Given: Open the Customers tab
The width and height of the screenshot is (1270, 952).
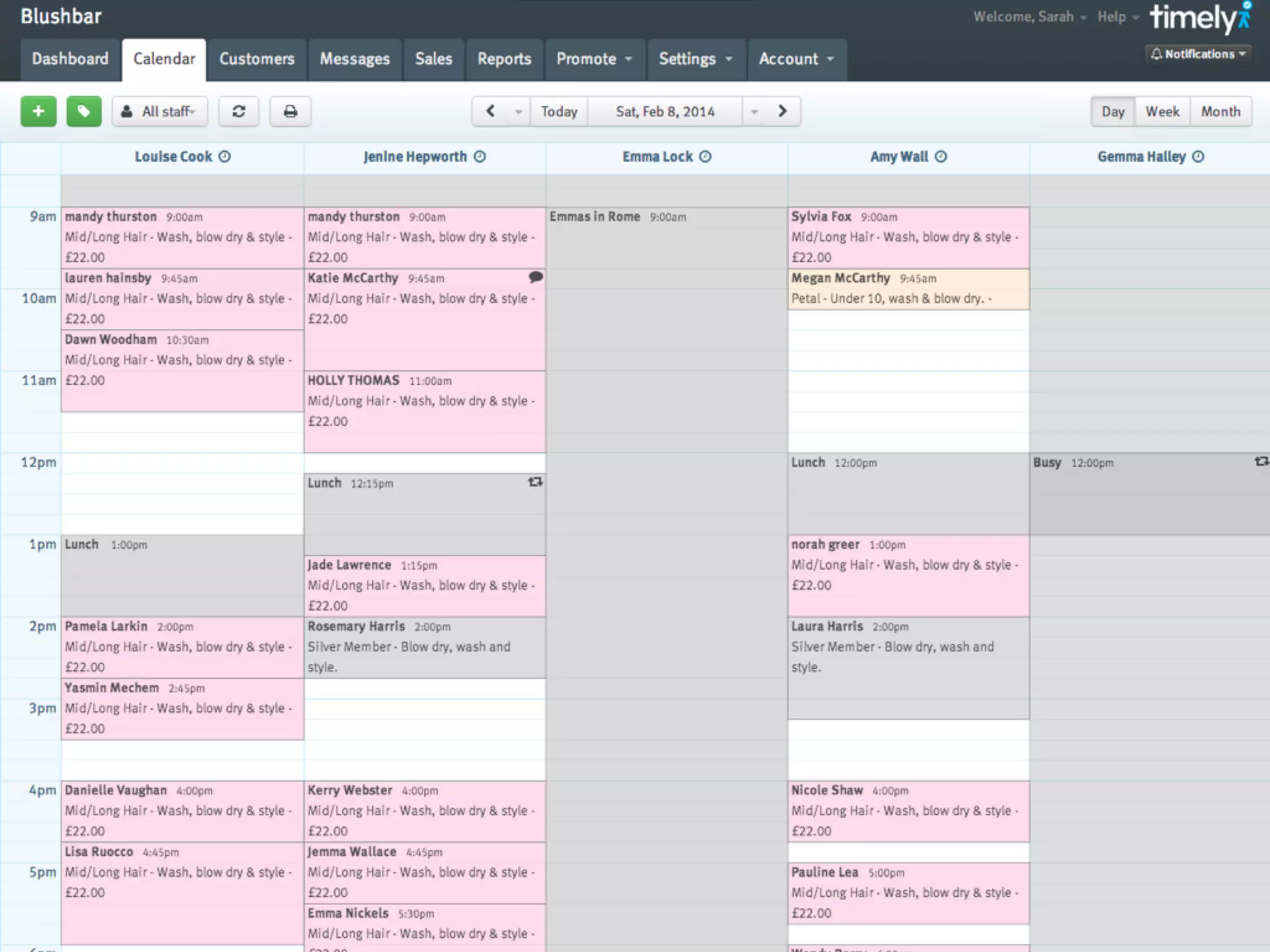Looking at the screenshot, I should [257, 59].
